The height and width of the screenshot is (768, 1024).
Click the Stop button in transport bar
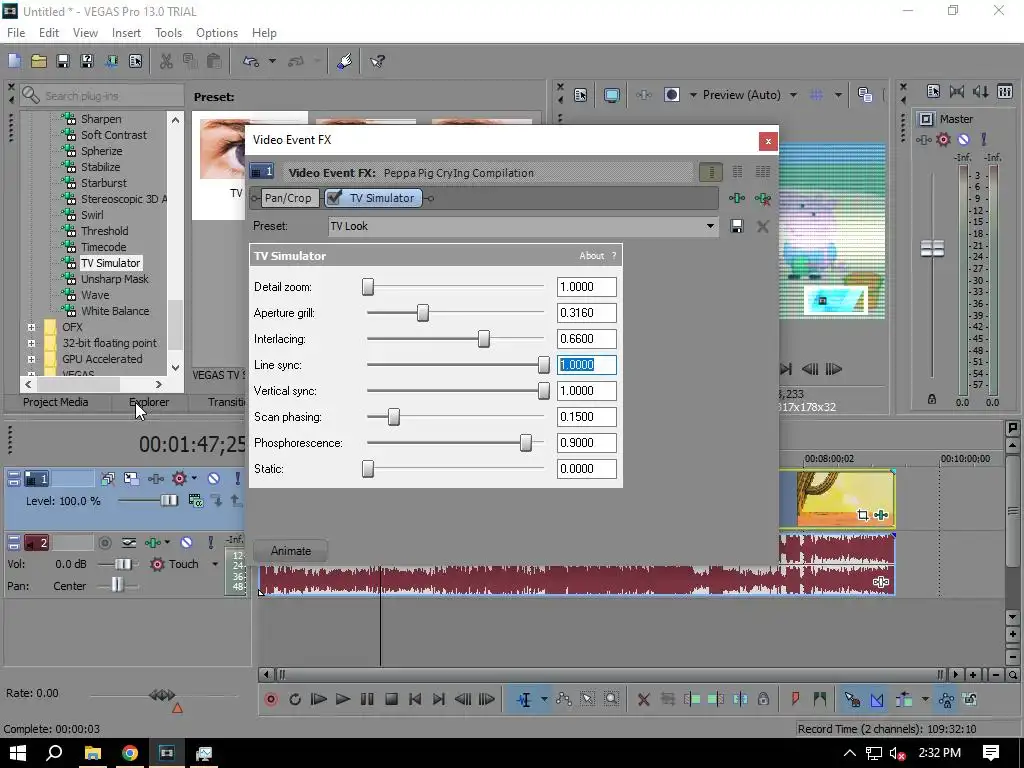[391, 699]
